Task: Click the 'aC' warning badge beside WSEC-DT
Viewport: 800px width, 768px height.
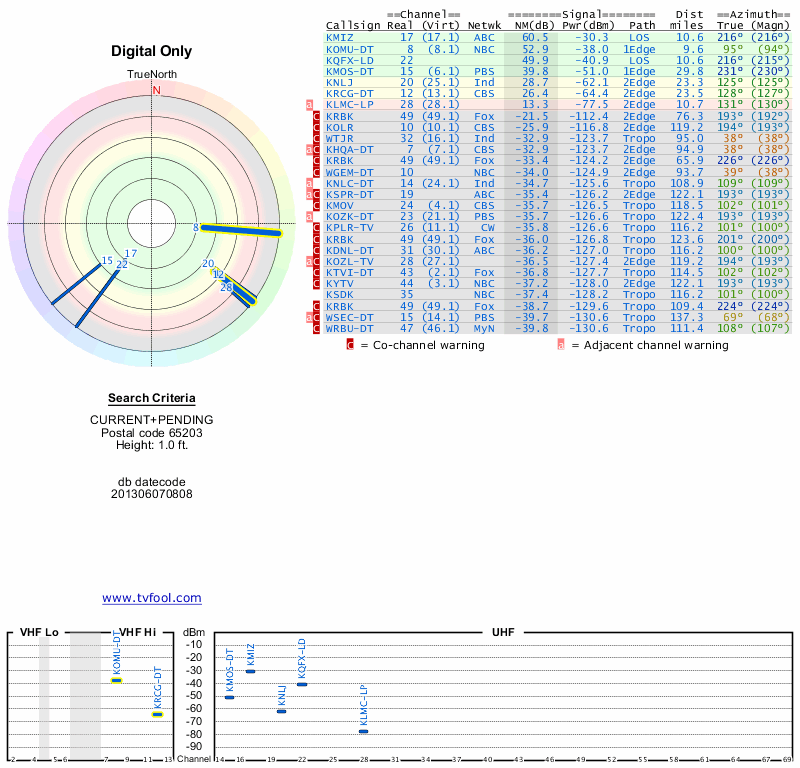Action: 313,317
